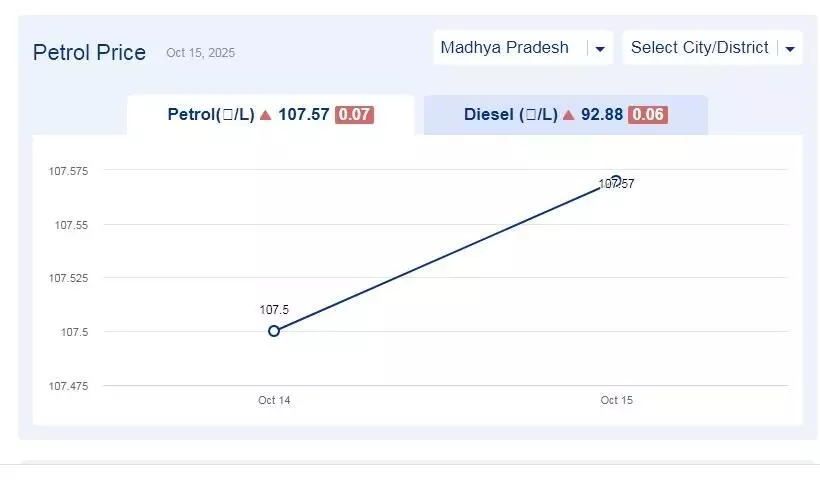Click the Oct 15 x-axis label

[x=616, y=400]
